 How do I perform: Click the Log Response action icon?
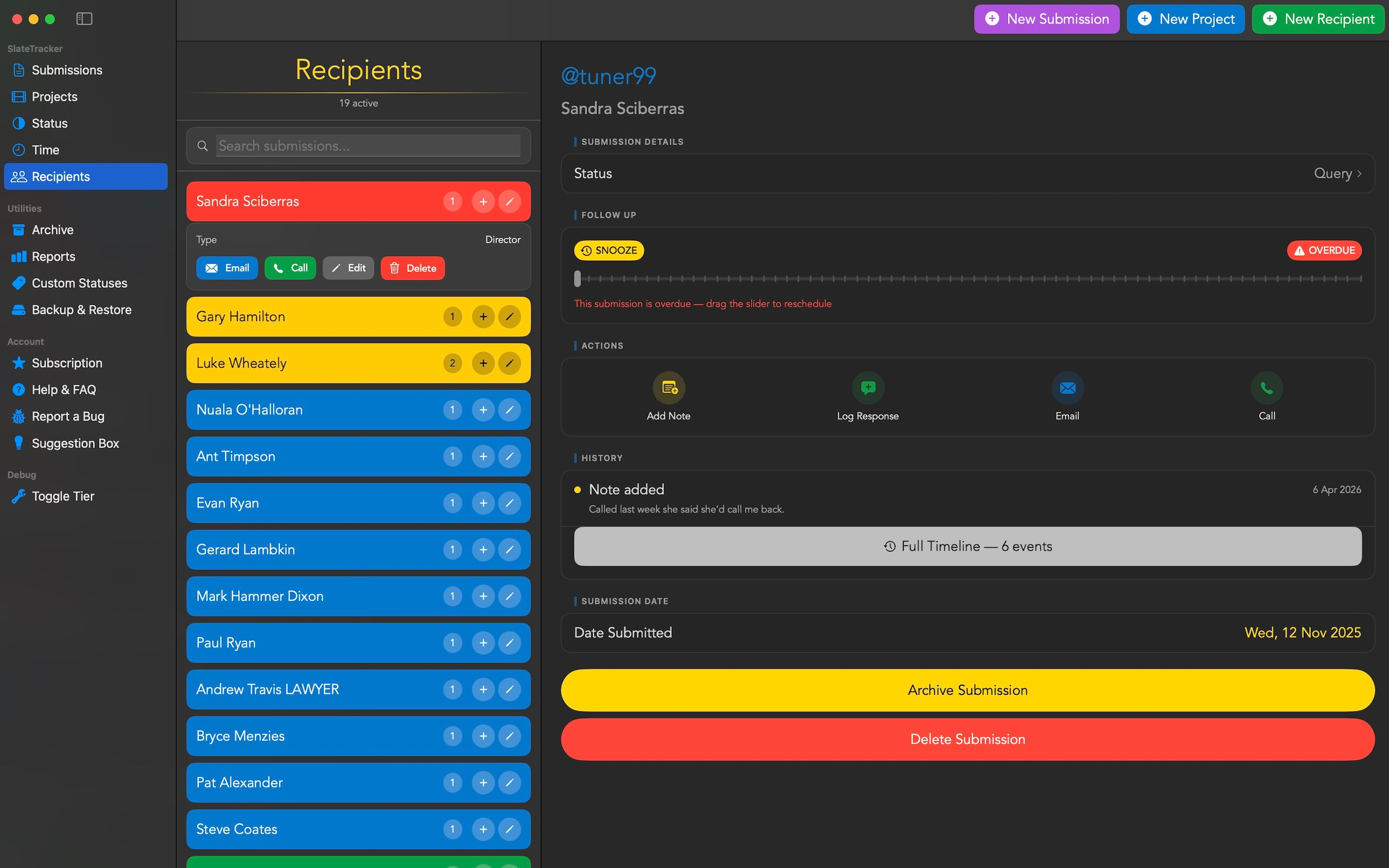868,388
